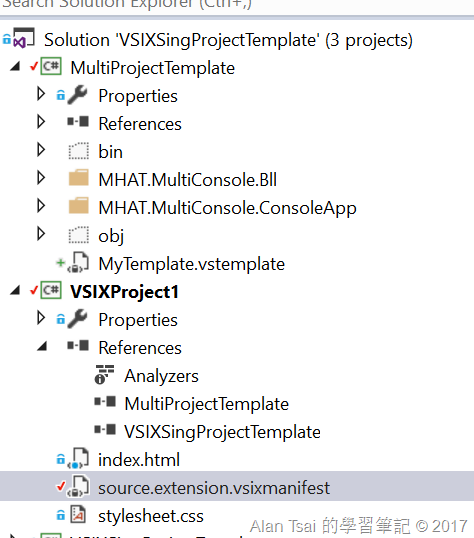This screenshot has width=474, height=538.
Task: Click the stylesheet.css file icon
Action: point(78,514)
